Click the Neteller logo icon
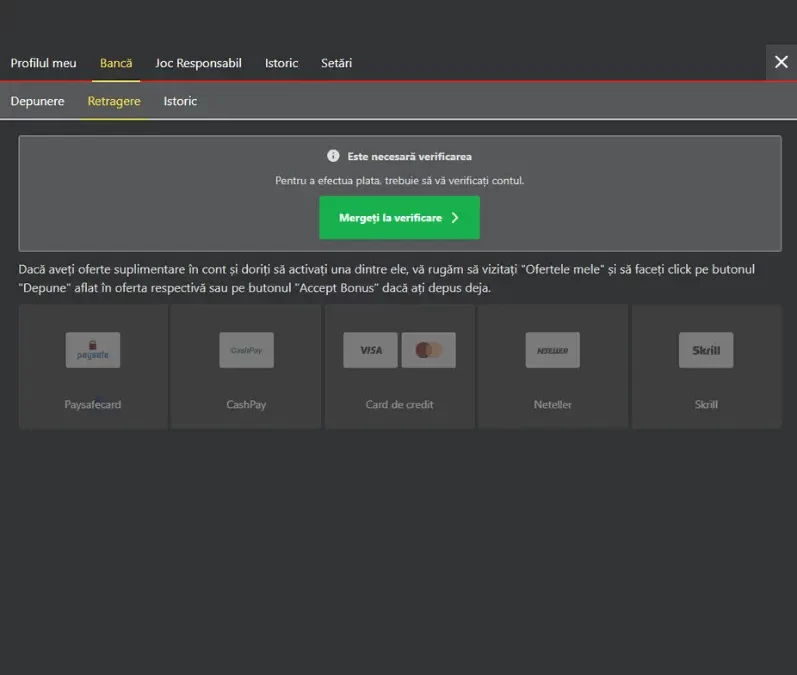Viewport: 797px width, 675px height. click(553, 350)
